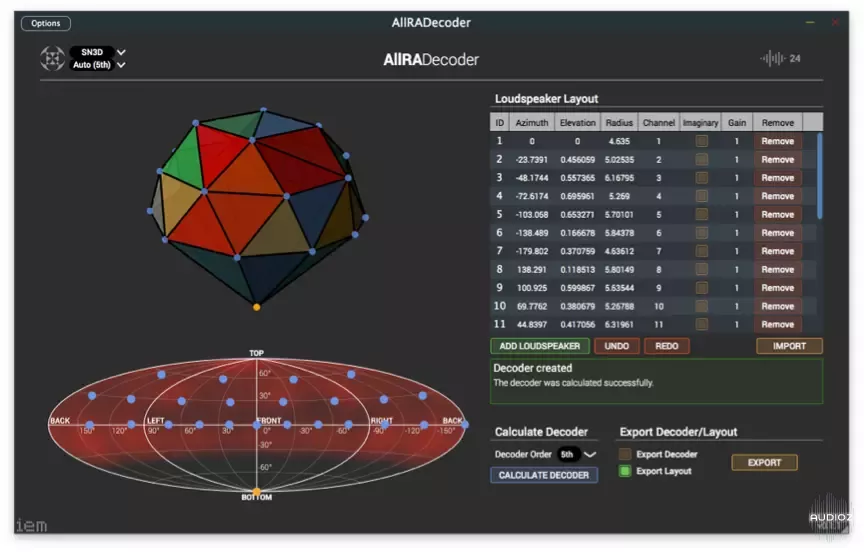Click the Ambisonics input widget icon
864x552 pixels.
(52, 58)
